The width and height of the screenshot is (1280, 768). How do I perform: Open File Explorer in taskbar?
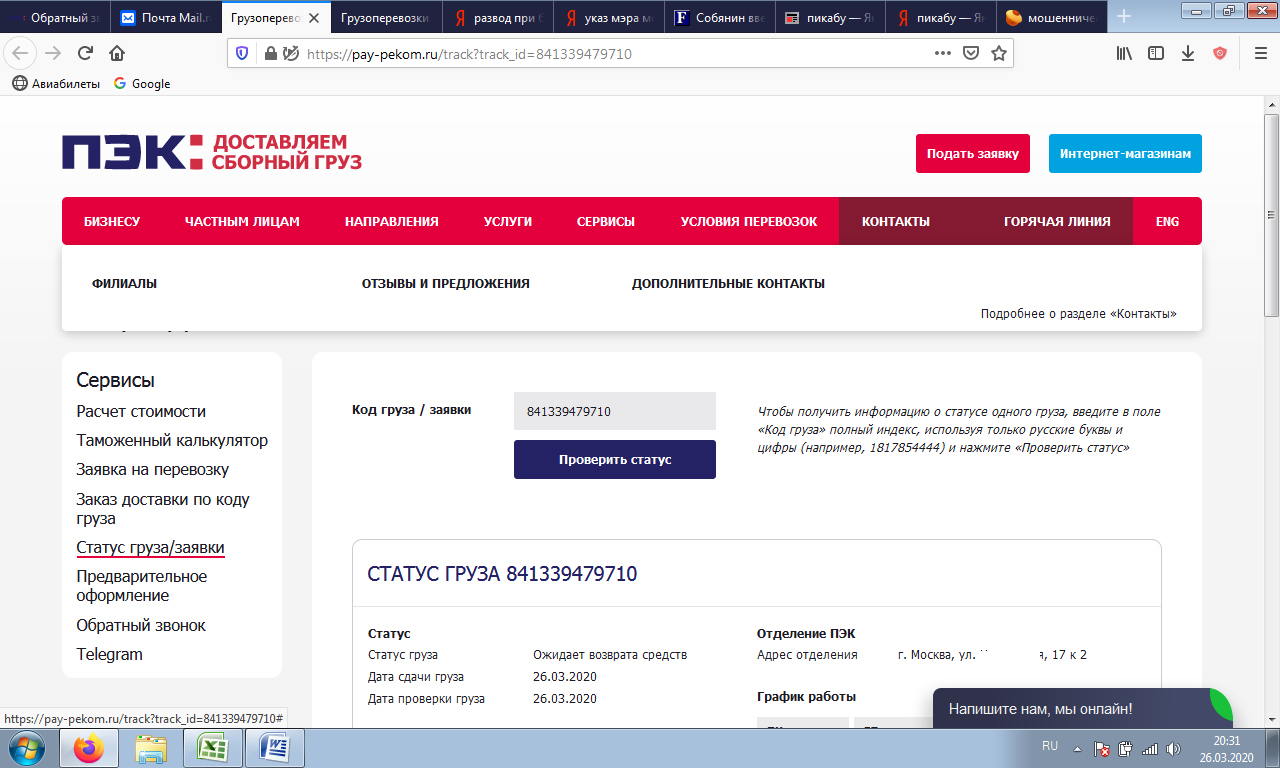point(151,748)
